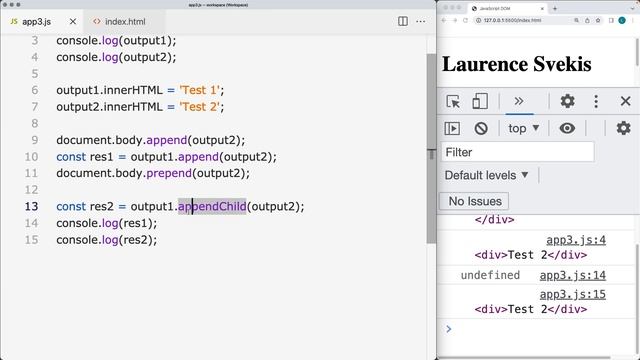Open the DevTools three-dot customize menu
Viewport: 640px width, 360px height.
coord(596,101)
